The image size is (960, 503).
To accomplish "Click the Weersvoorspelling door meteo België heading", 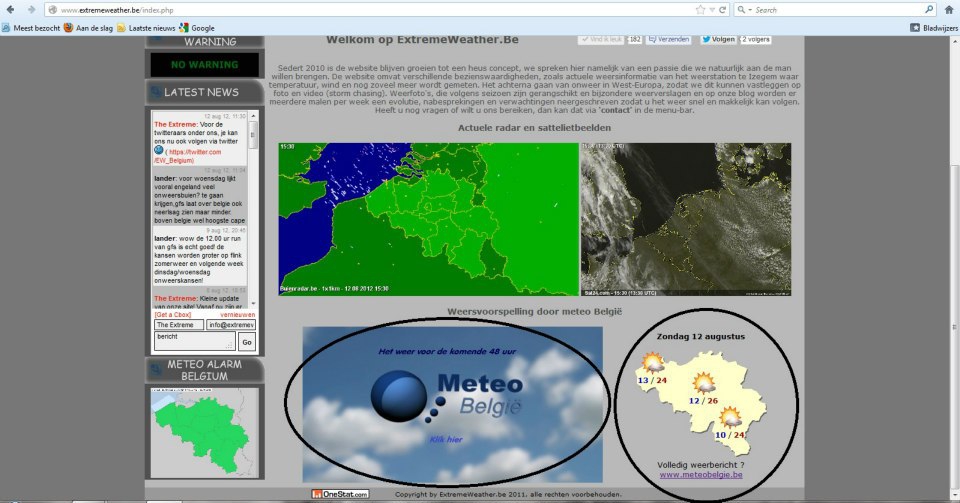I will [x=534, y=311].
